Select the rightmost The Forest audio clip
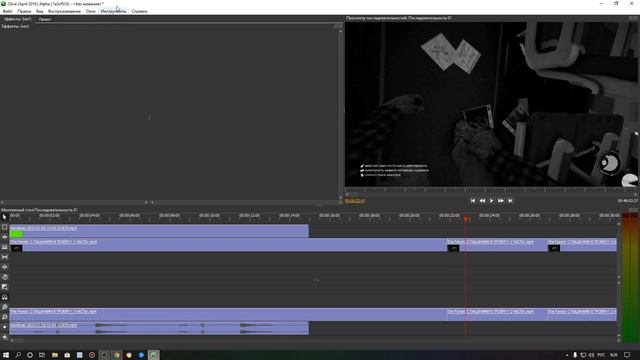The width and height of the screenshot is (640, 360). (582, 315)
